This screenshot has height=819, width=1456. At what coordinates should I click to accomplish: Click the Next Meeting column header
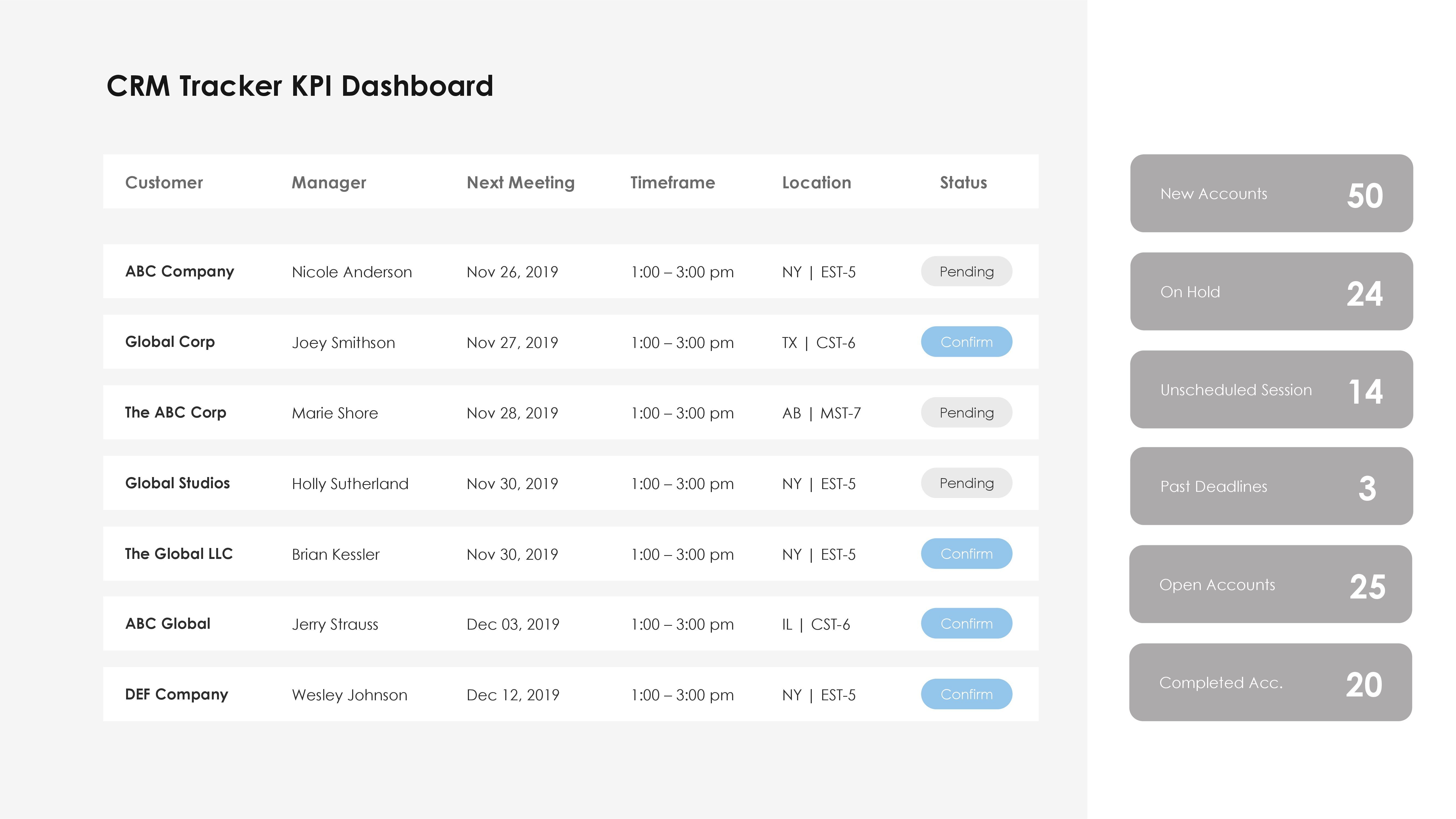tap(521, 183)
